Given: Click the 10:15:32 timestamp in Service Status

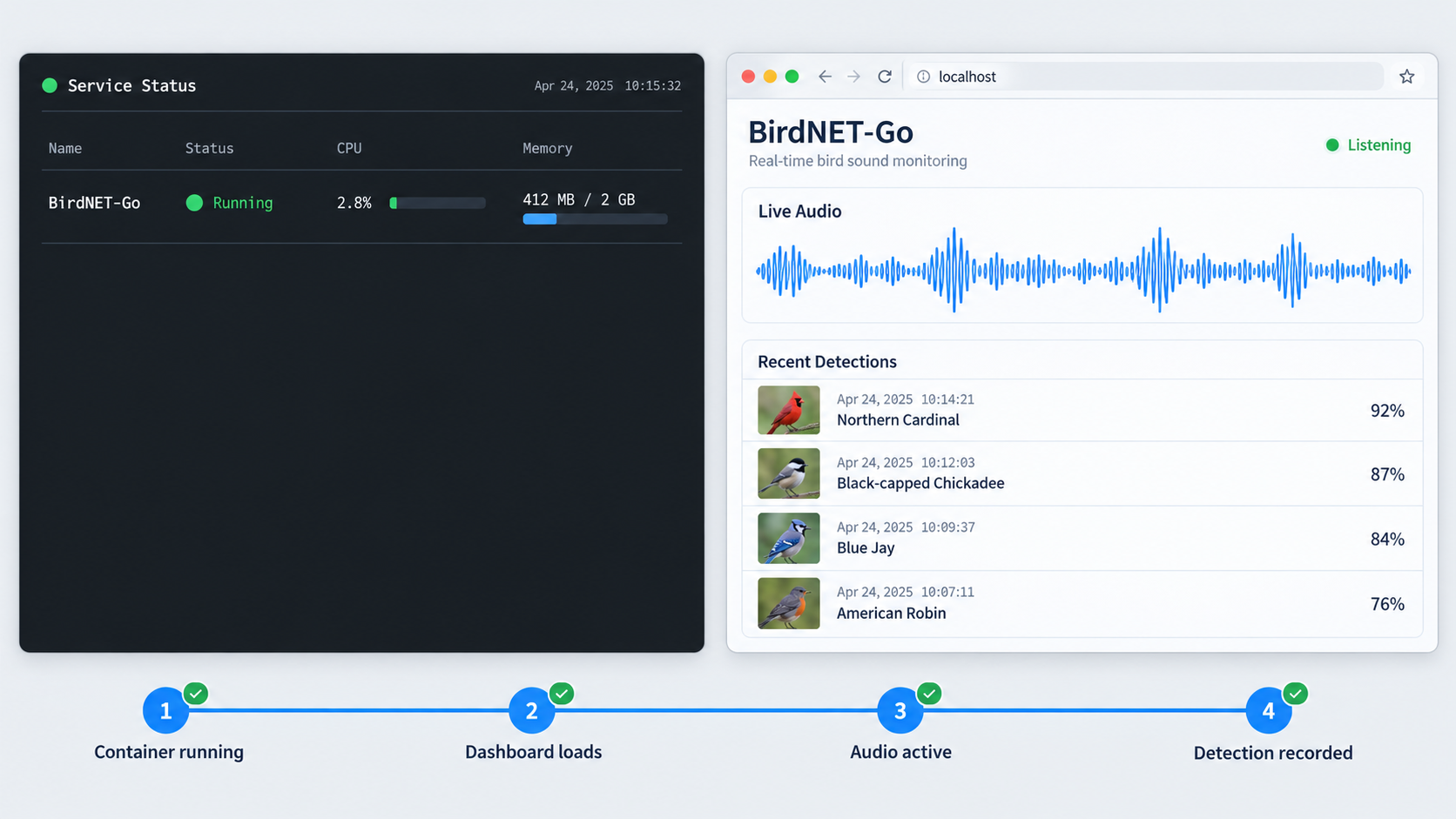Looking at the screenshot, I should tap(653, 86).
